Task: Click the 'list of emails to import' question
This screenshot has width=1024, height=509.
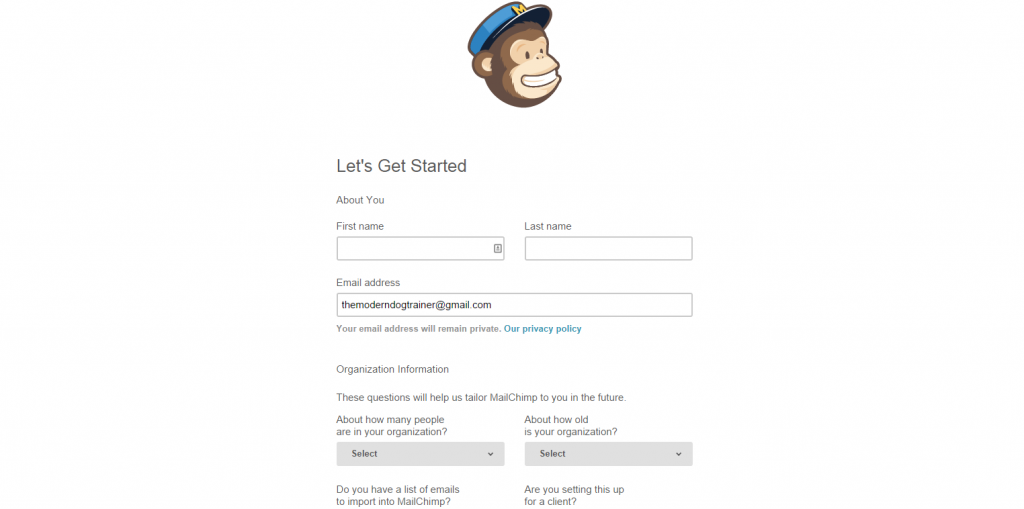Action: tap(398, 496)
